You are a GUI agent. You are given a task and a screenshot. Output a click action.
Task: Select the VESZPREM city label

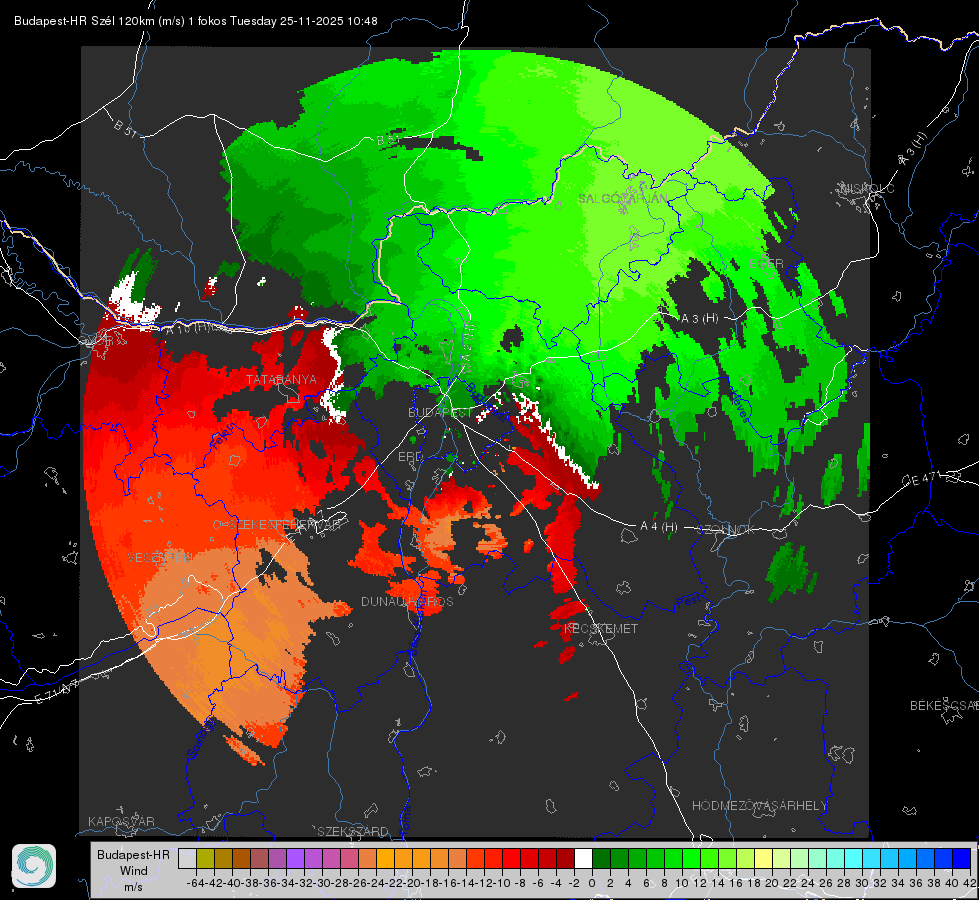pos(160,557)
